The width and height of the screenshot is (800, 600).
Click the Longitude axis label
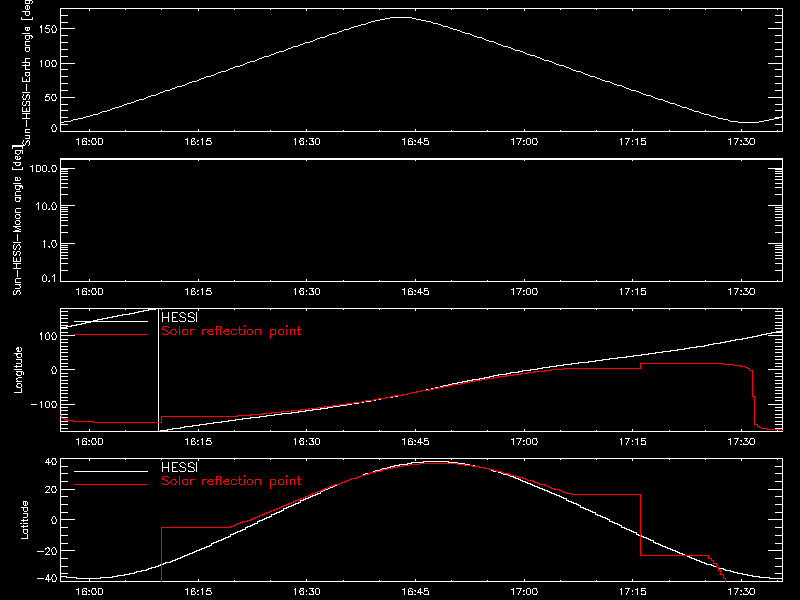point(18,370)
